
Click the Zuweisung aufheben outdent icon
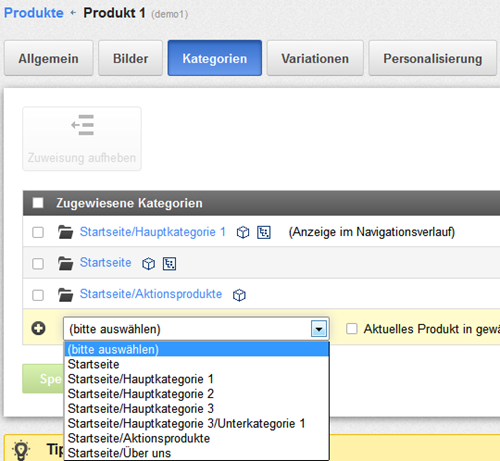click(82, 125)
